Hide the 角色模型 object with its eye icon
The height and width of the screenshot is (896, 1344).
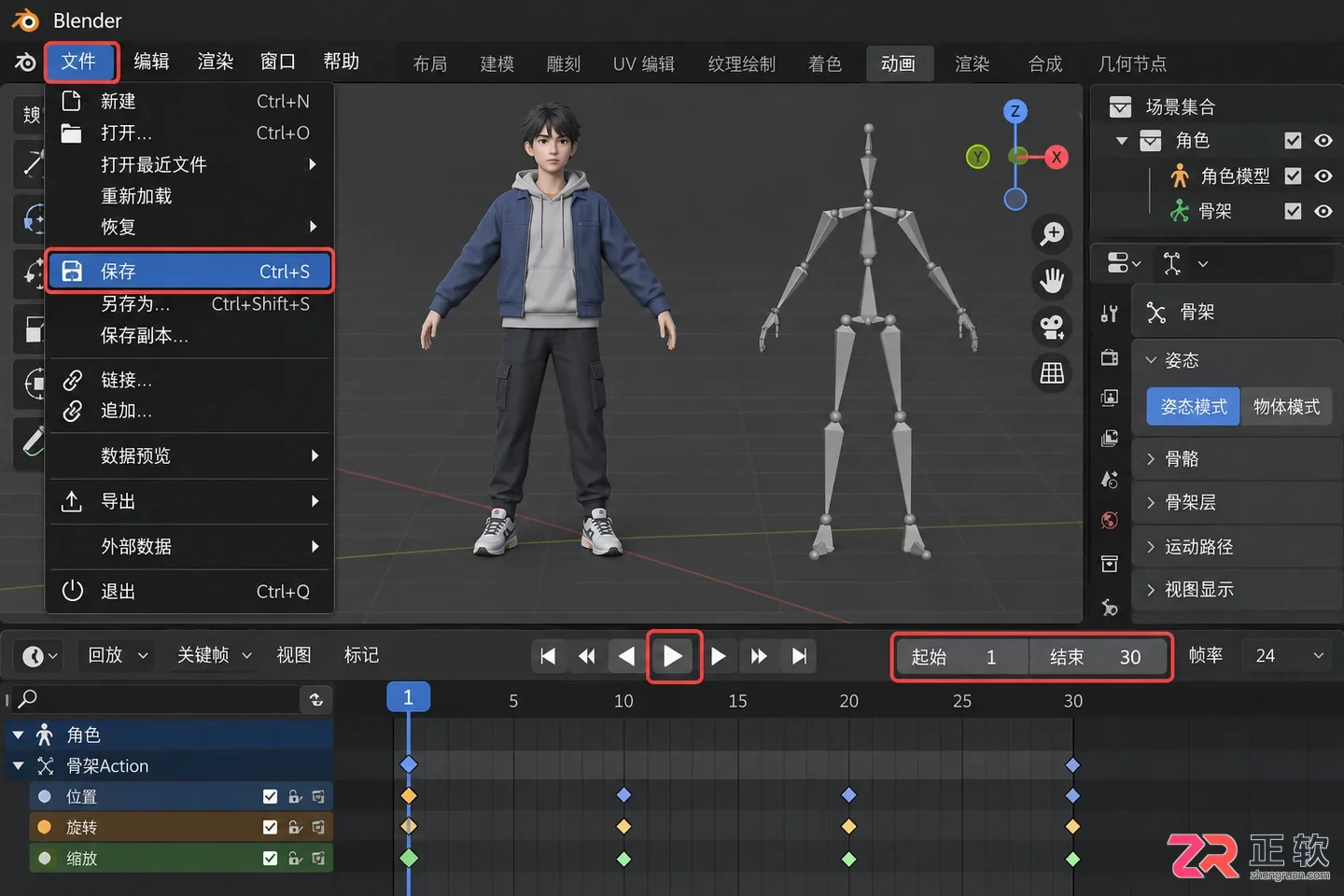click(x=1323, y=175)
